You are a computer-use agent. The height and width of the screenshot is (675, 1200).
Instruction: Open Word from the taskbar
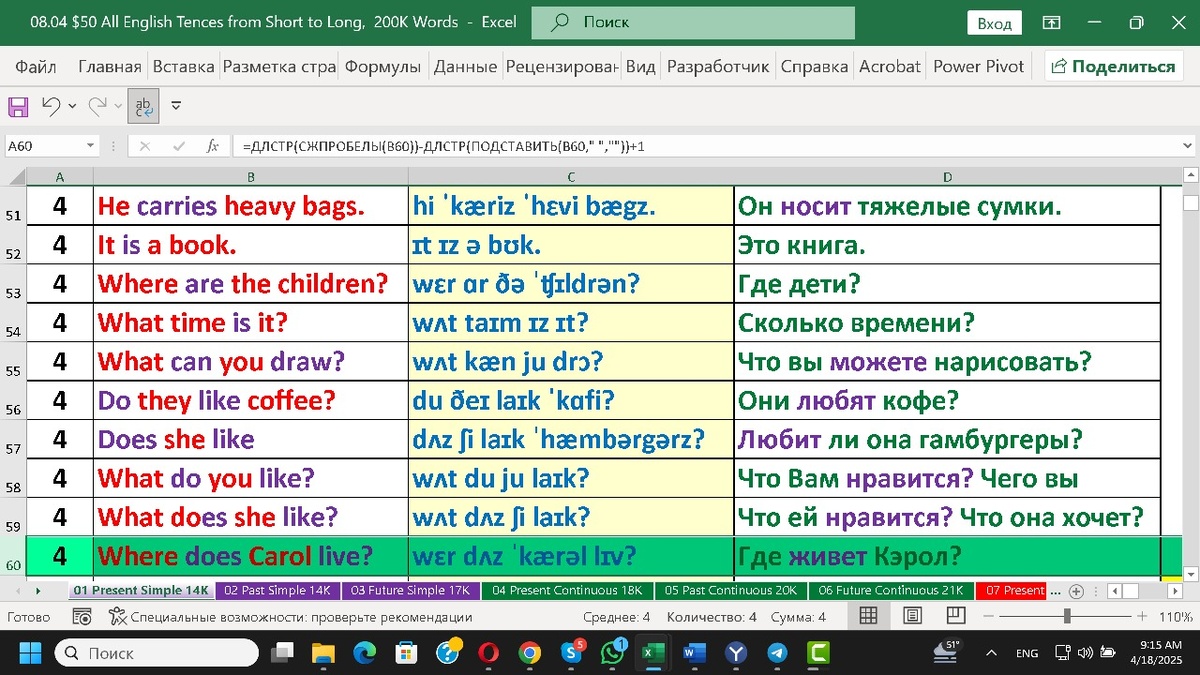click(694, 653)
